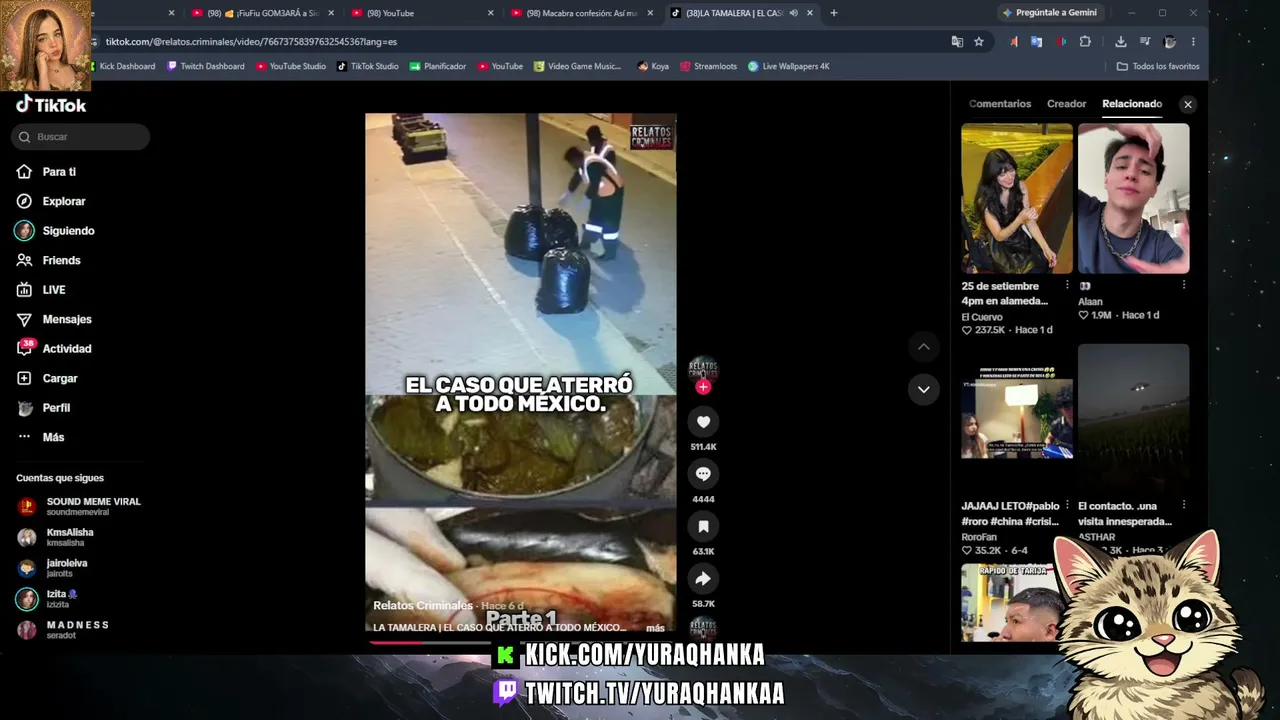Open options for the El contacto video
This screenshot has height=720, width=1280.
click(1184, 505)
